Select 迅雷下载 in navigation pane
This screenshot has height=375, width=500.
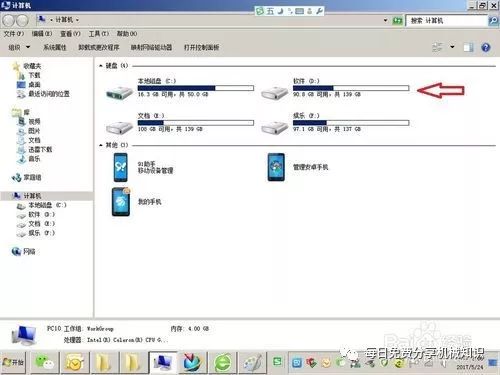(35, 149)
